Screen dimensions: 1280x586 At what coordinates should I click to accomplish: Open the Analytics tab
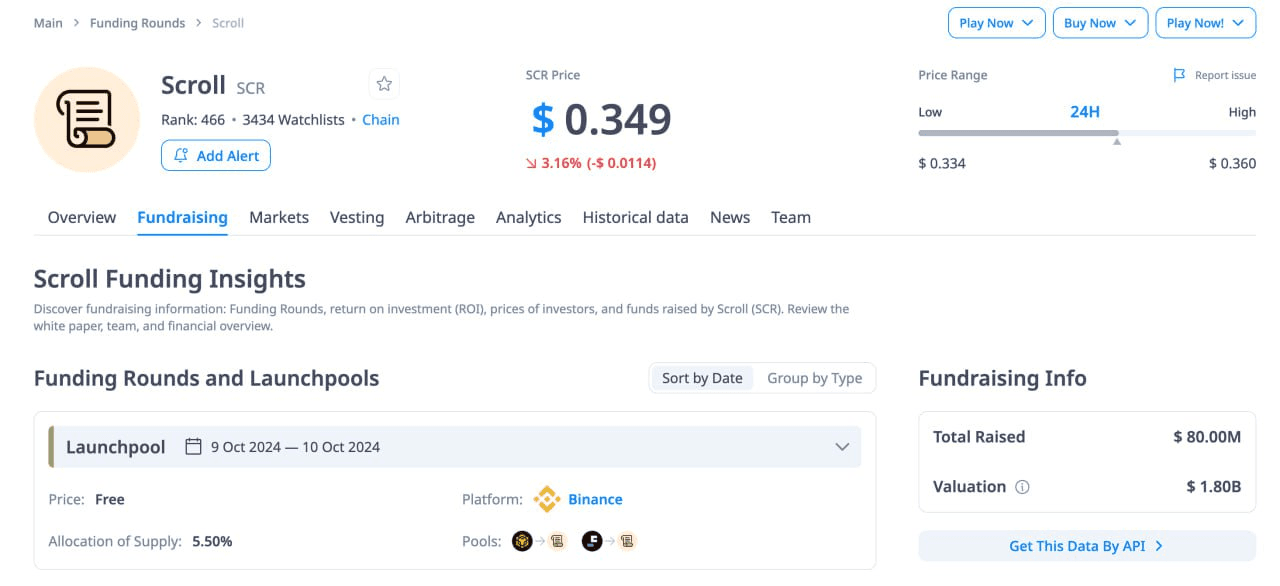[x=529, y=217]
